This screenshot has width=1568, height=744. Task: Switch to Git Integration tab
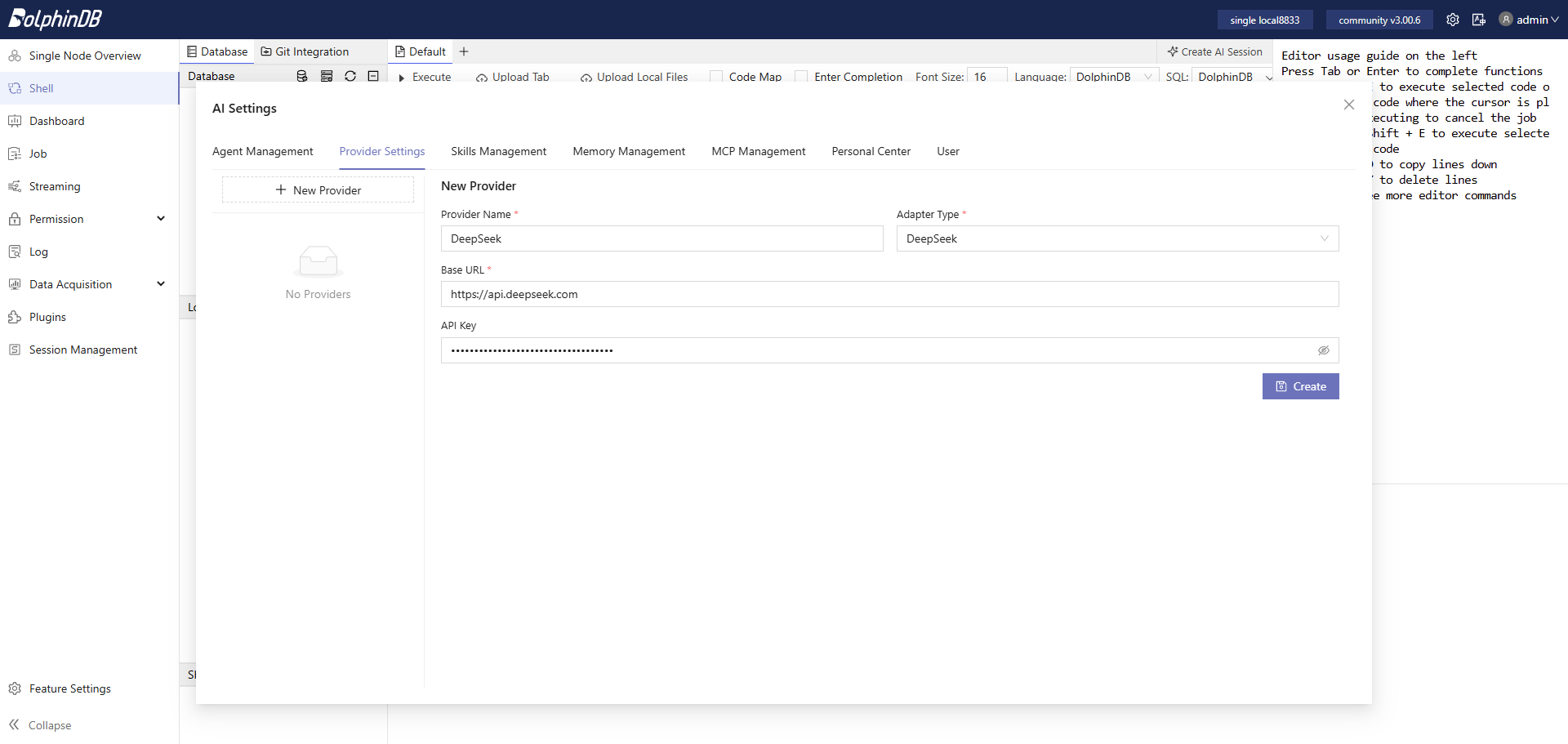pos(305,51)
